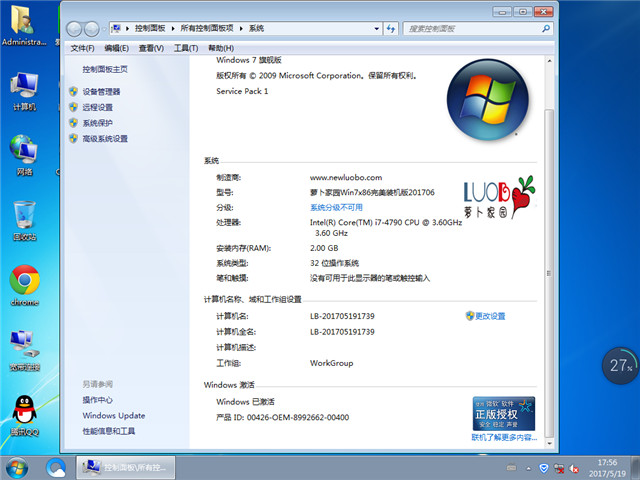Click the muted volume tray icon
640x480 pixels.
pyautogui.click(x=574, y=469)
